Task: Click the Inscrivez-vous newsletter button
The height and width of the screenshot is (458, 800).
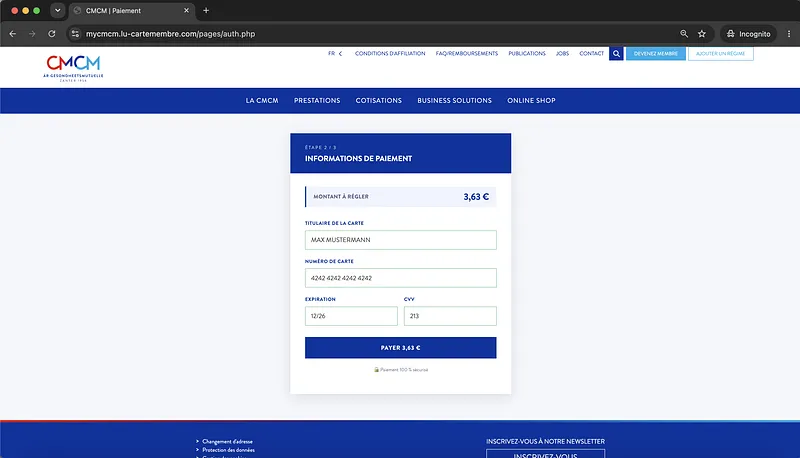Action: 545,454
